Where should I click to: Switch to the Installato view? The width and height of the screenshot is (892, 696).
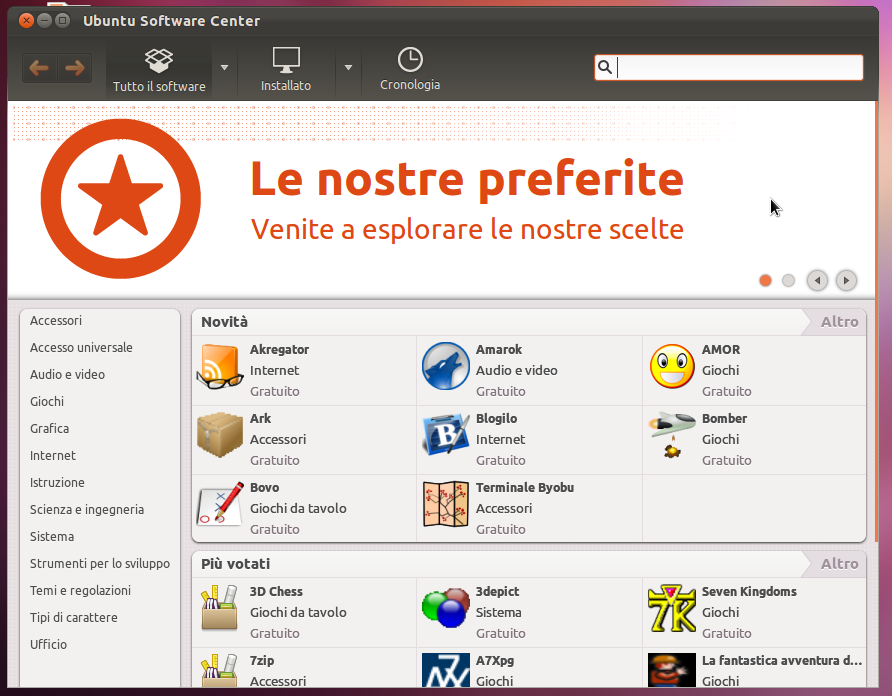pyautogui.click(x=286, y=69)
